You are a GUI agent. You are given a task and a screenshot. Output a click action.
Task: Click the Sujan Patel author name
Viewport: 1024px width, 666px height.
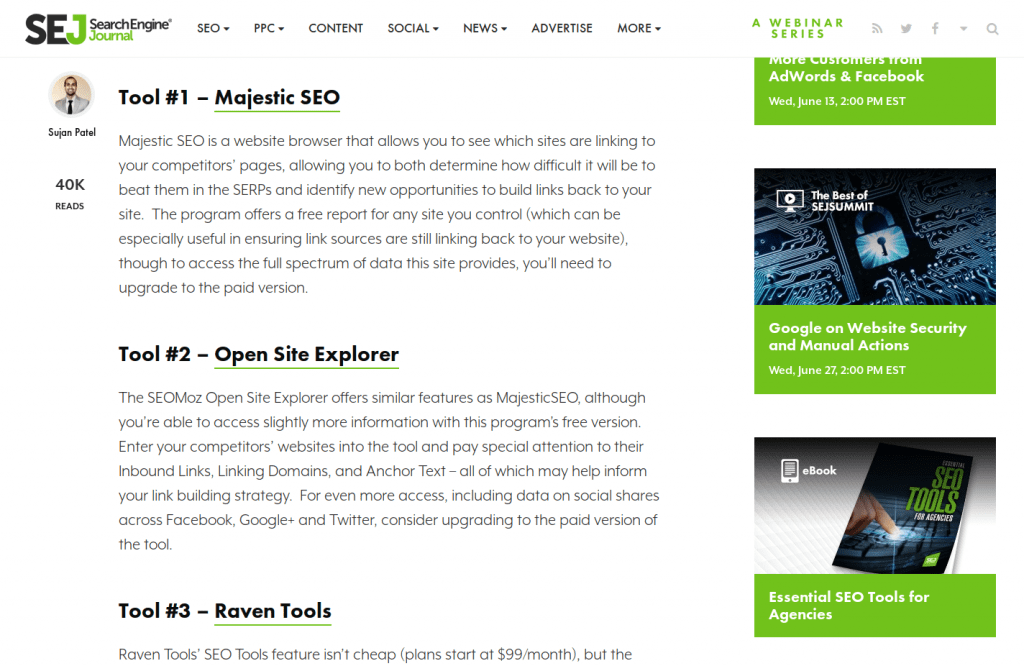tap(71, 133)
